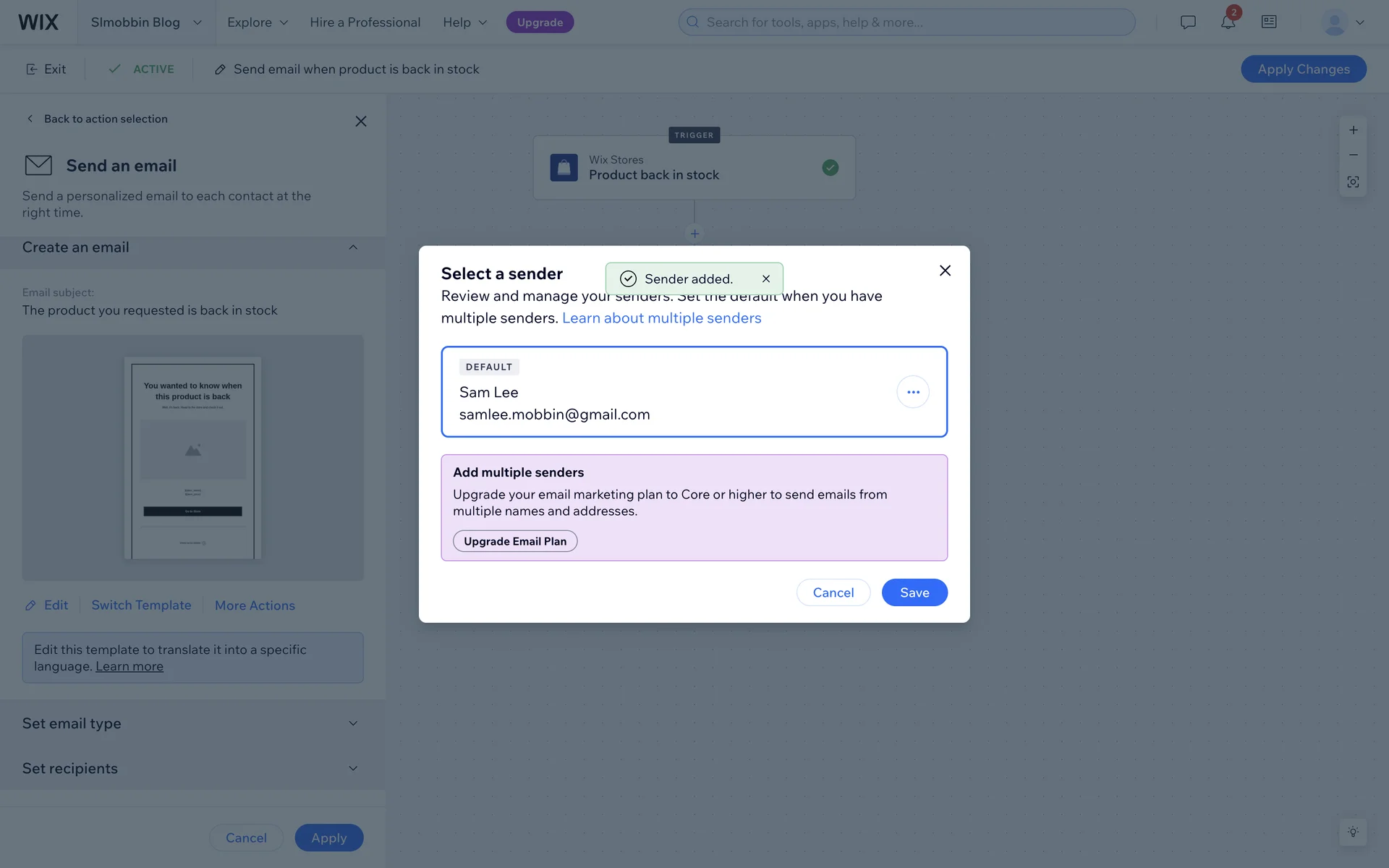The height and width of the screenshot is (868, 1389).
Task: Collapse the Create an email section
Action: tap(353, 247)
